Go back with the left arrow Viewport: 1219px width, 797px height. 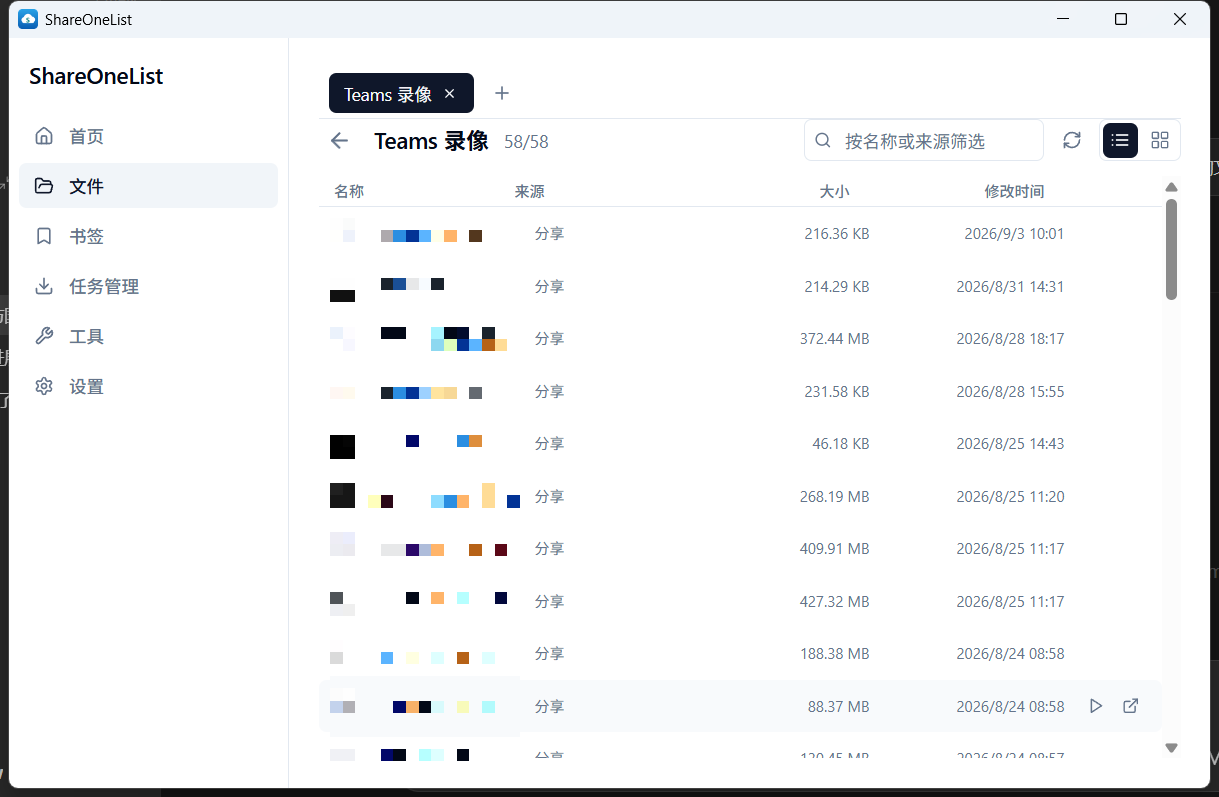340,141
